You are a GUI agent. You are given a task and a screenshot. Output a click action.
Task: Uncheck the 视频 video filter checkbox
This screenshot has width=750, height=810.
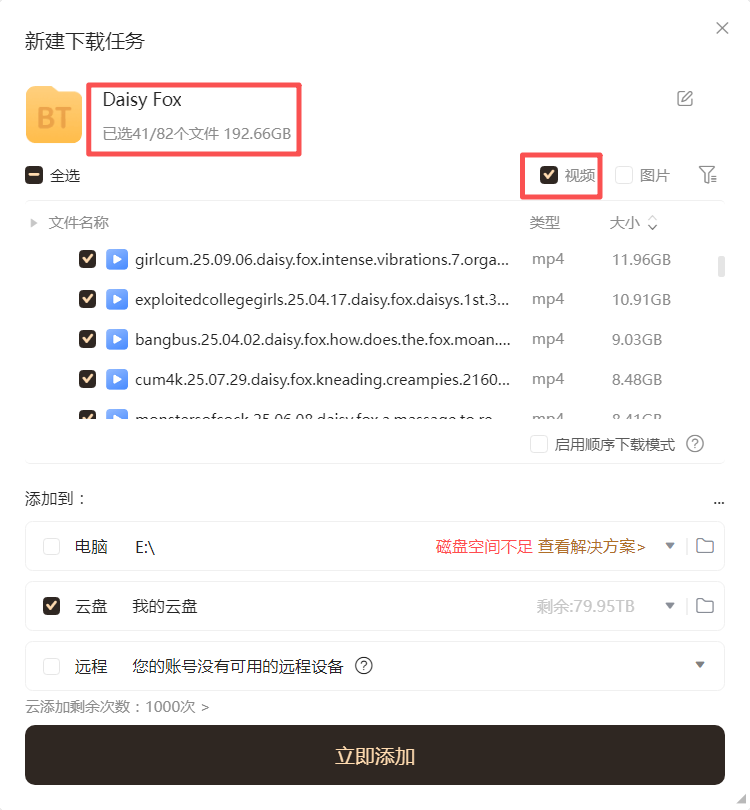point(549,175)
